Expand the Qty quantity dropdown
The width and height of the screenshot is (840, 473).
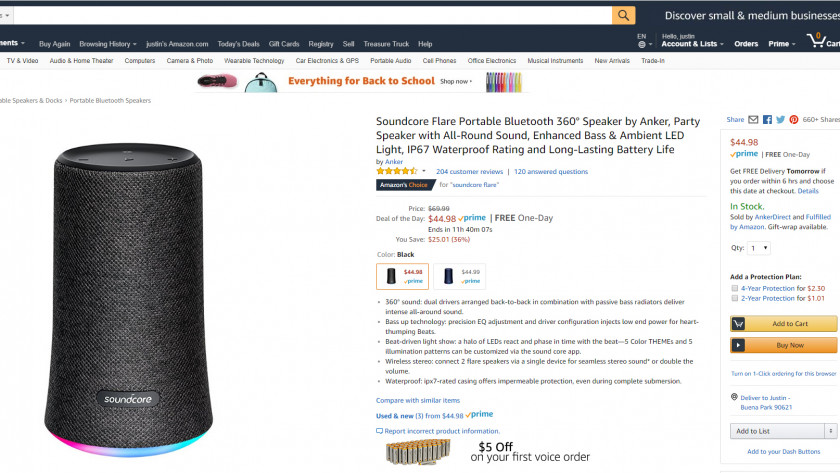tap(759, 248)
